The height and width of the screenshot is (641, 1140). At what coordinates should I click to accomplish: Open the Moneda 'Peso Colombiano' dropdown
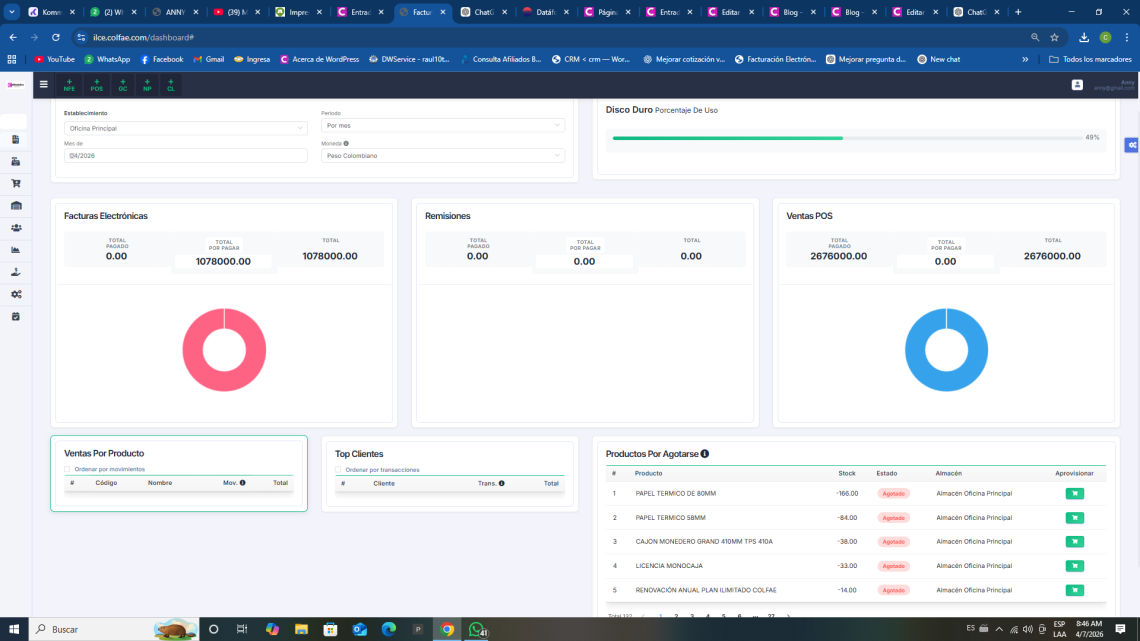click(442, 156)
